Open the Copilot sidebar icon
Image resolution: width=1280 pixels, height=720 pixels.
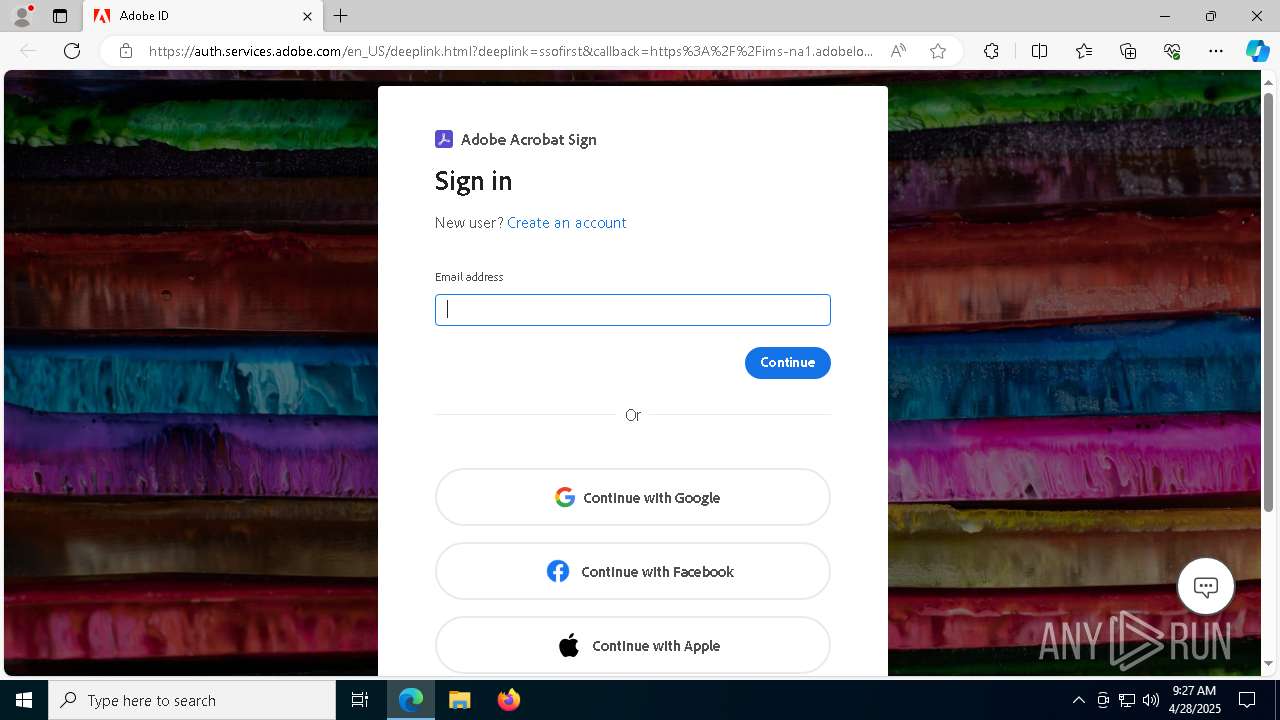click(x=1257, y=51)
